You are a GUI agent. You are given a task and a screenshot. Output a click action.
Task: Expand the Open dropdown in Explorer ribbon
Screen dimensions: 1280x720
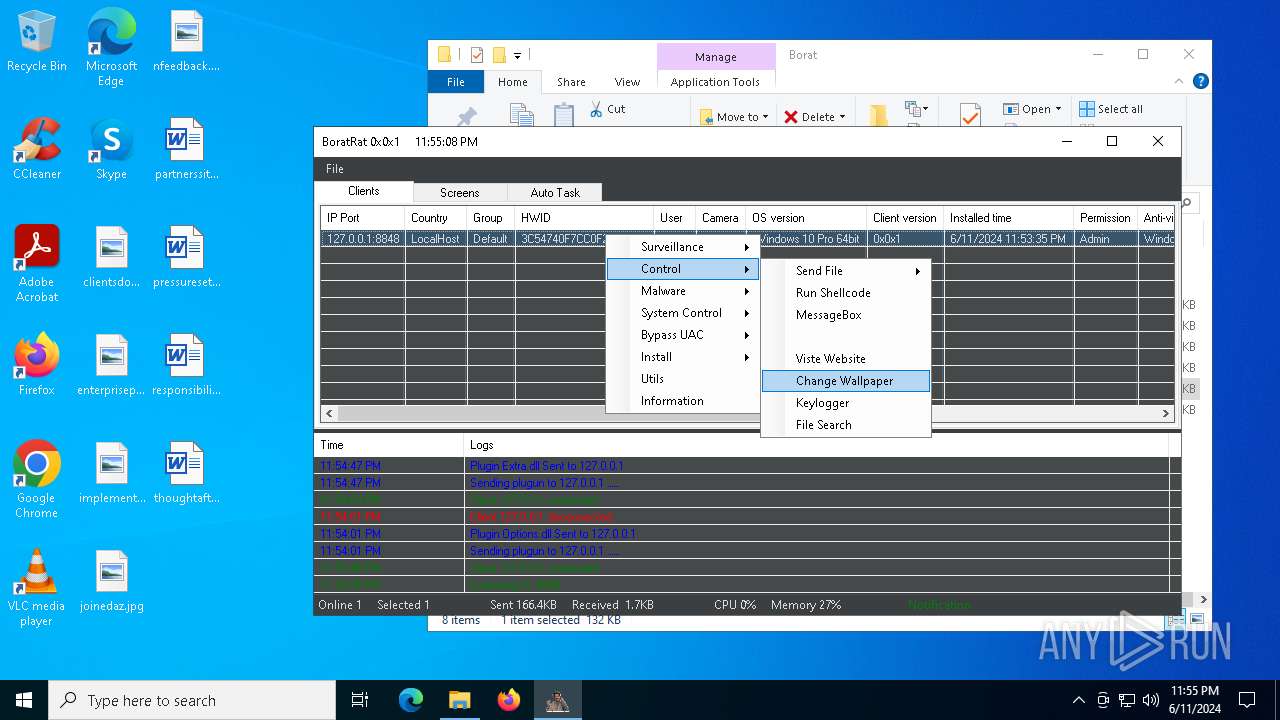[1033, 109]
